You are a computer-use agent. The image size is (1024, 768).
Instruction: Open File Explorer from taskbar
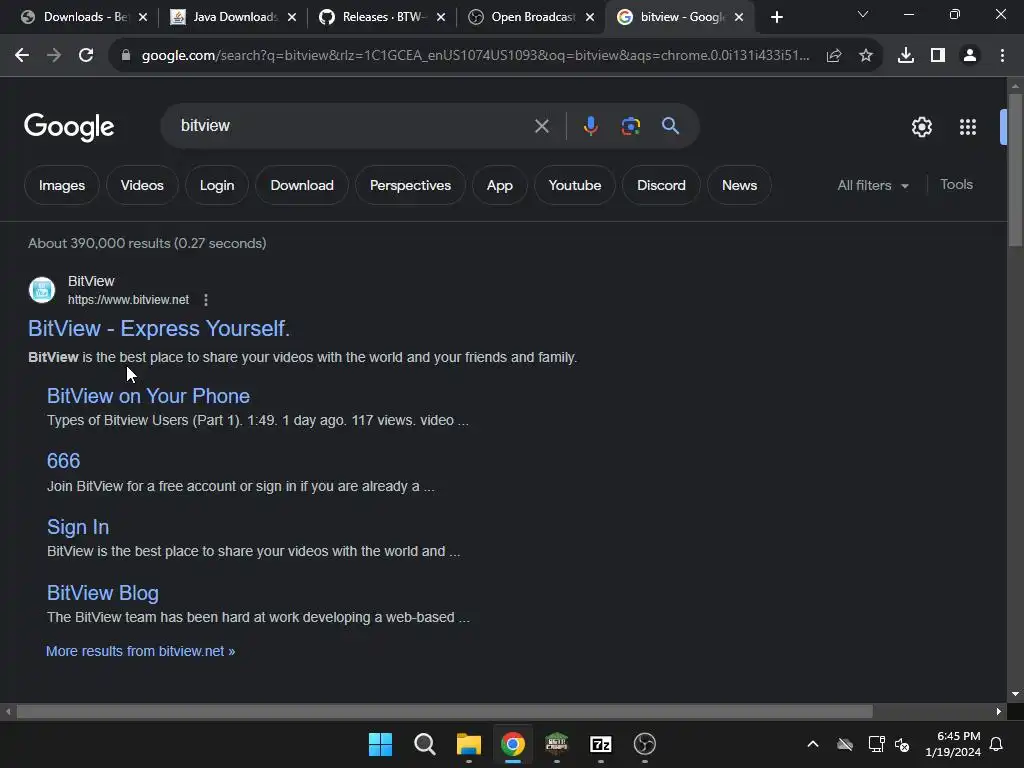468,744
